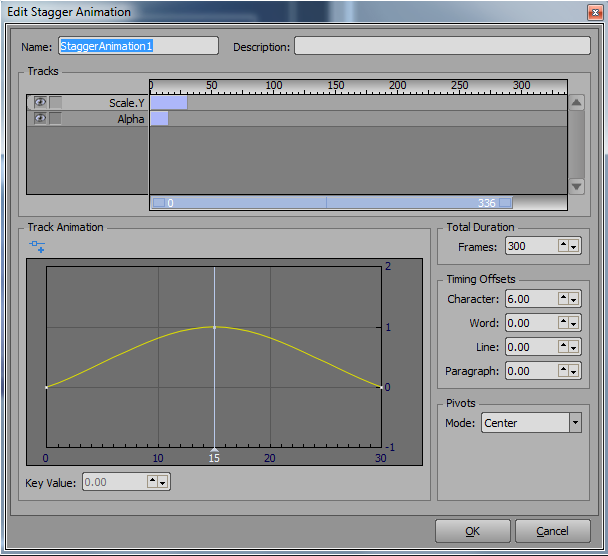Toggle the lock box beside Alpha
Screen dimensions: 608x556
point(56,118)
